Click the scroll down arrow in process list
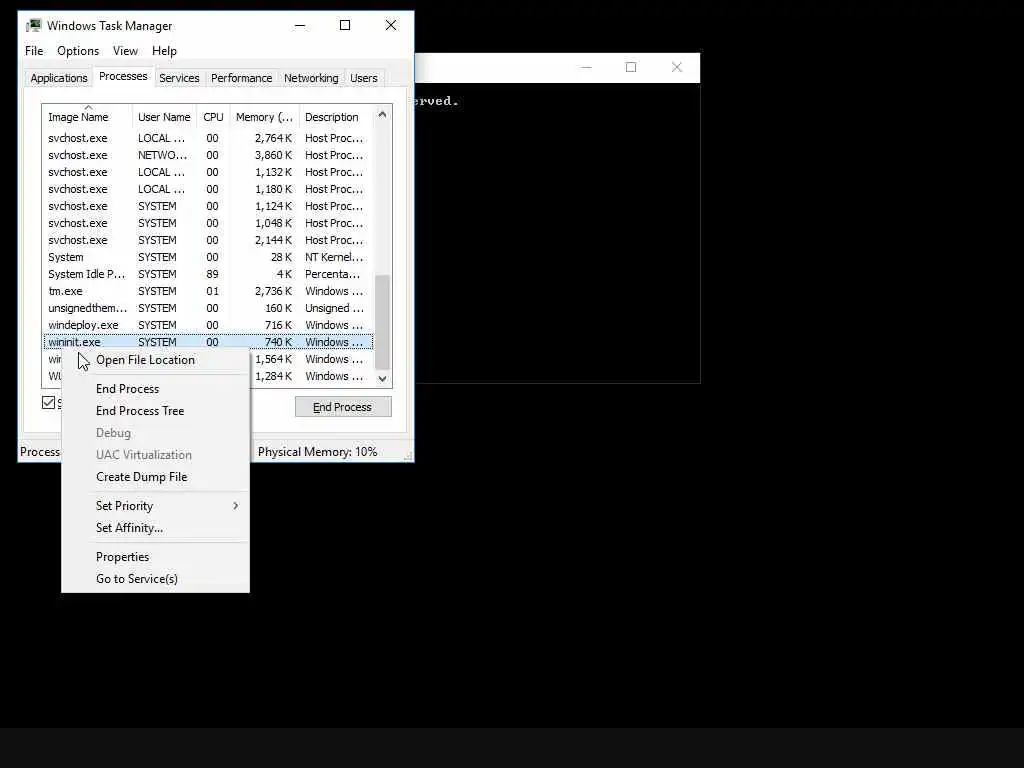This screenshot has height=768, width=1024. (383, 379)
